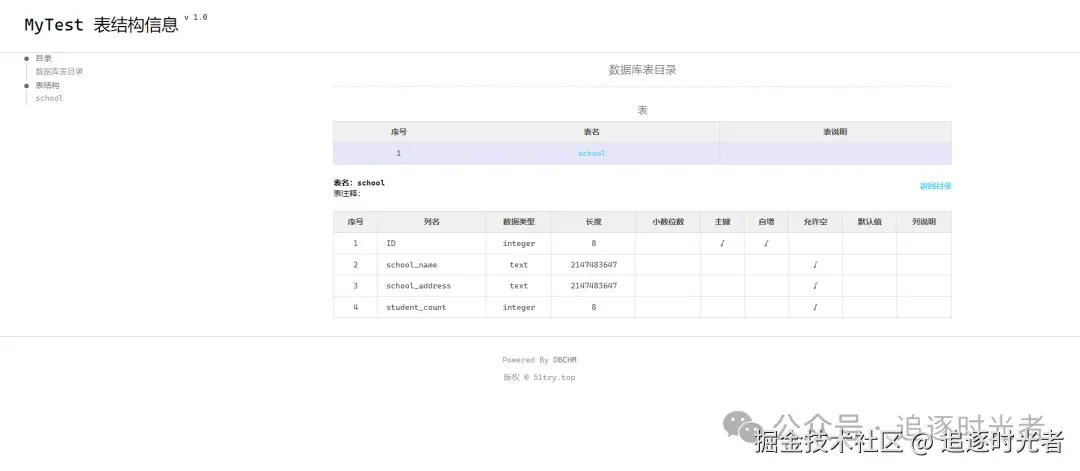This screenshot has height=471, width=1080.
Task: Open the school link in the table directory row
Action: point(592,154)
